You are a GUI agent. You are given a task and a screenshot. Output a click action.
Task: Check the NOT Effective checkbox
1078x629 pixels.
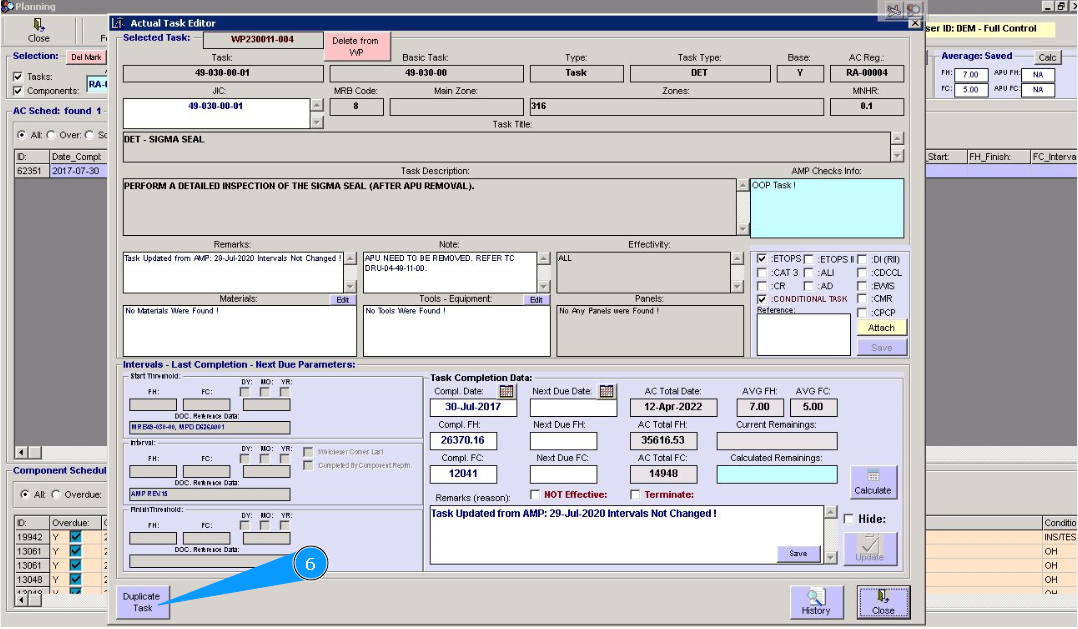tap(535, 494)
